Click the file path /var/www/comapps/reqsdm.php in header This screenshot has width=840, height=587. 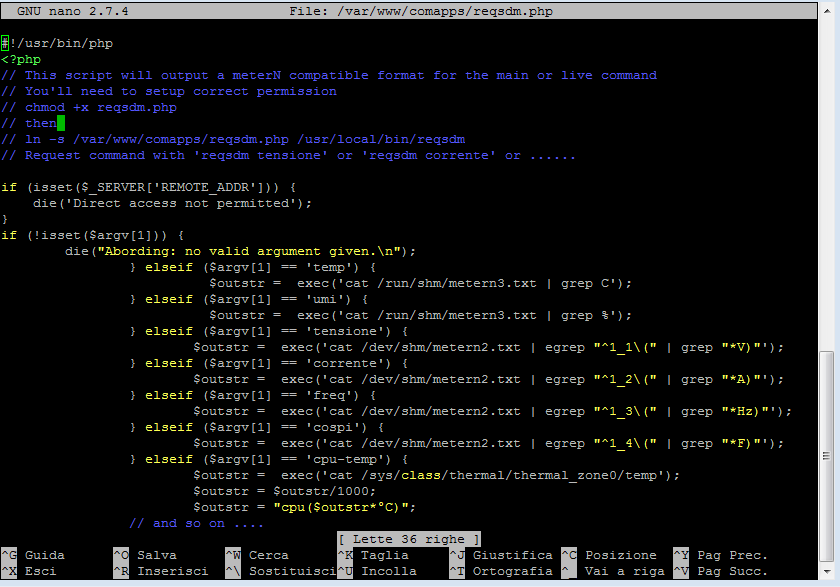coord(445,11)
